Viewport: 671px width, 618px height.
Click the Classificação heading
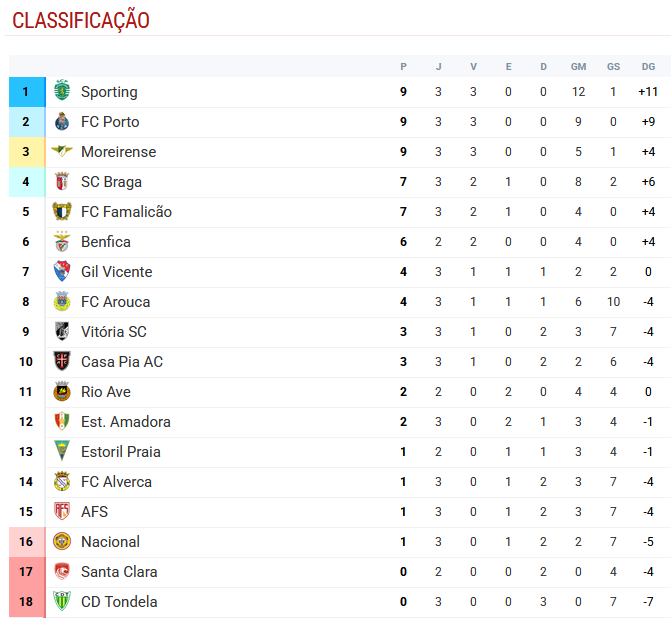pyautogui.click(x=81, y=20)
